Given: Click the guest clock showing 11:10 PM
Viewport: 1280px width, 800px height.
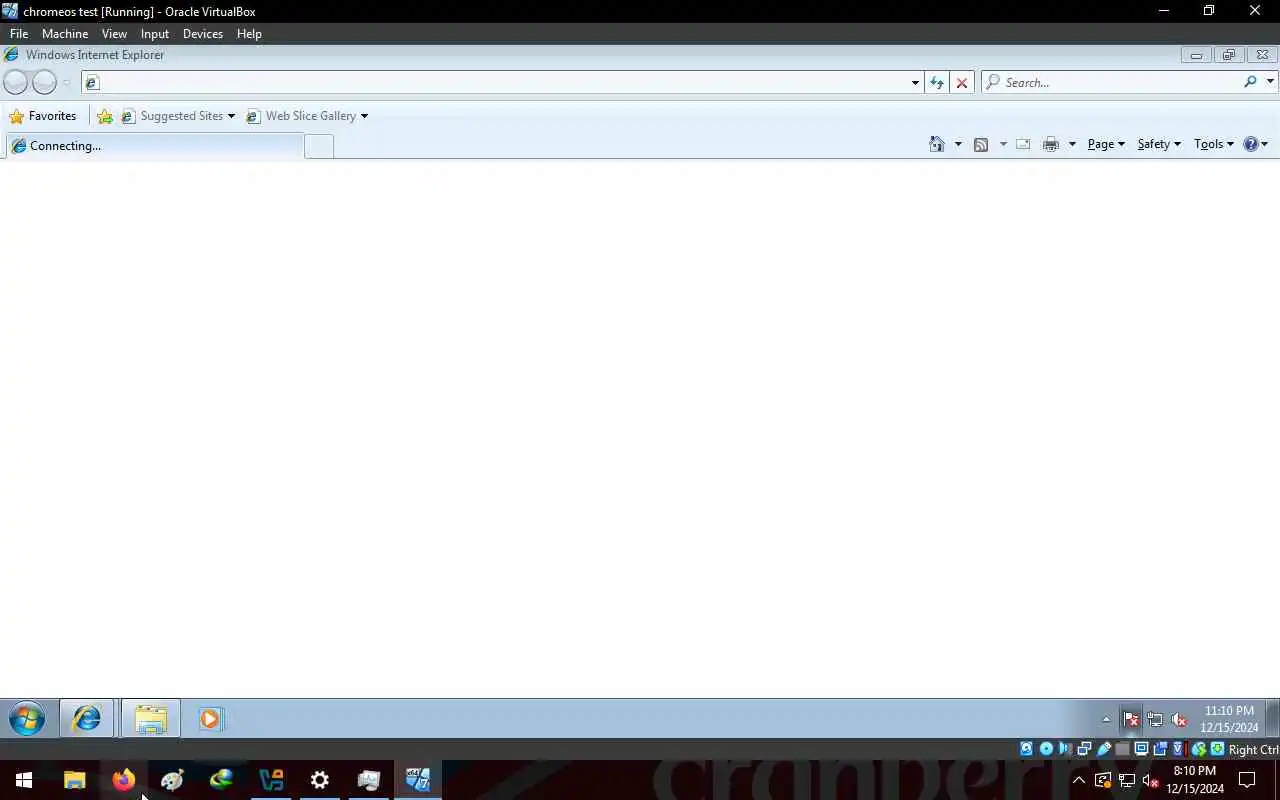Looking at the screenshot, I should click(x=1229, y=719).
